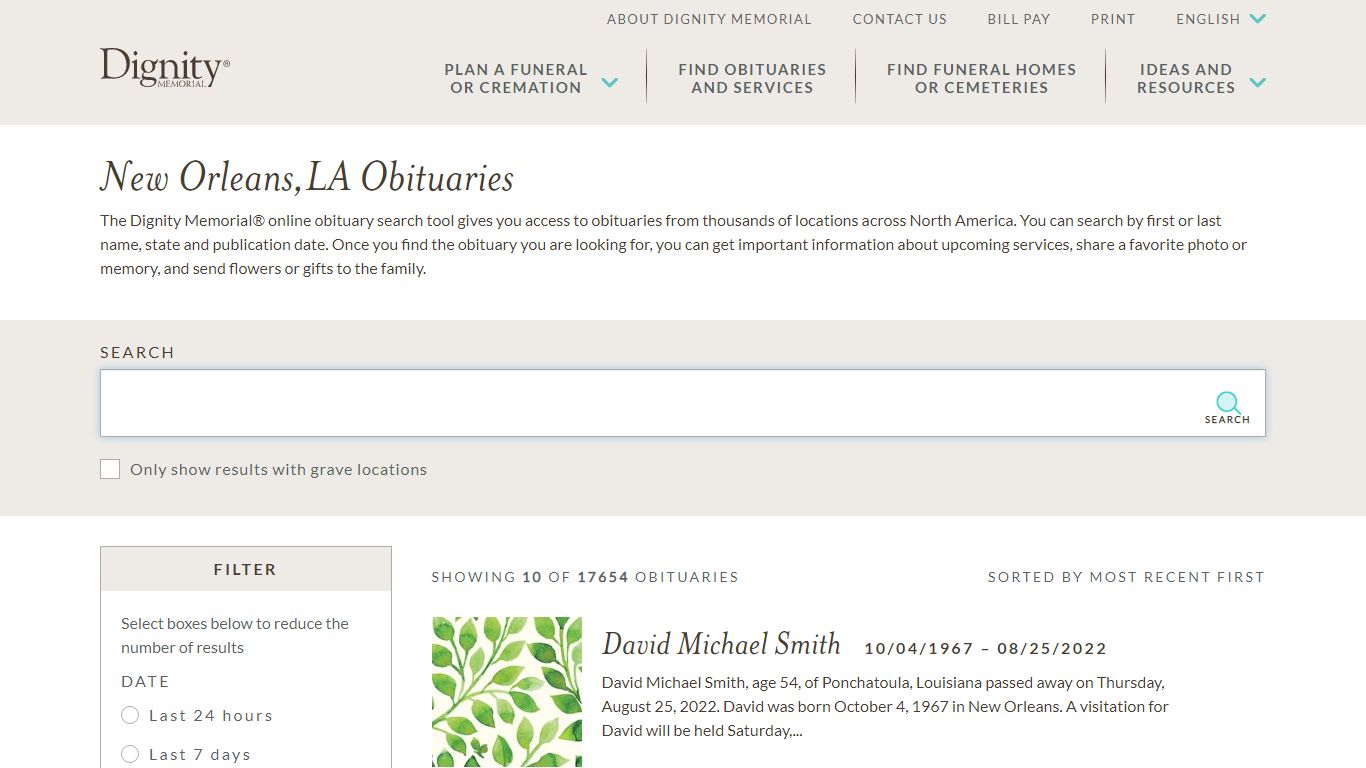This screenshot has height=768, width=1366.
Task: Click the New Orleans, LA Obituaries heading
Action: coord(307,178)
